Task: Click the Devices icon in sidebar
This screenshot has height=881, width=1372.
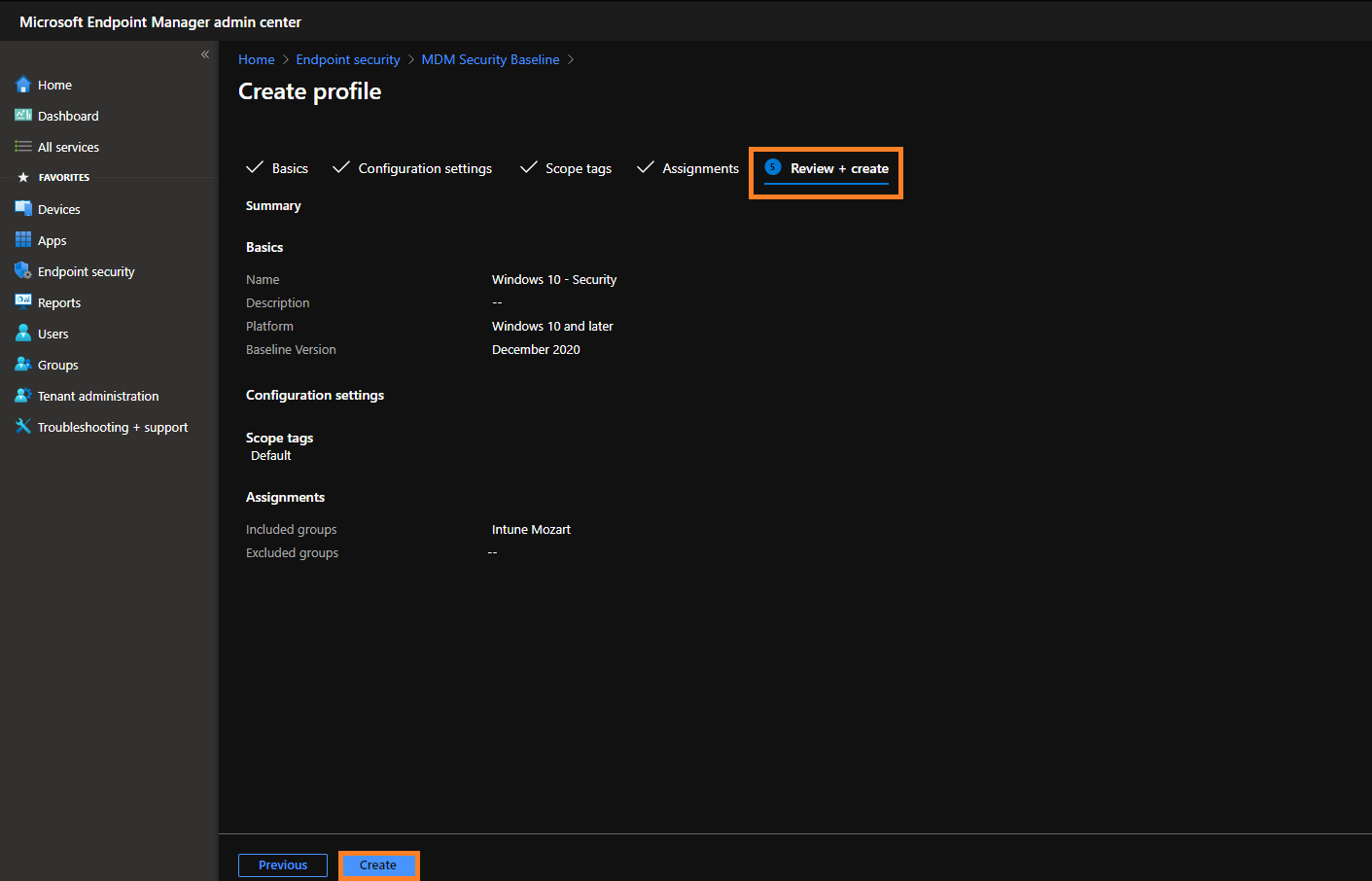Action: (23, 209)
